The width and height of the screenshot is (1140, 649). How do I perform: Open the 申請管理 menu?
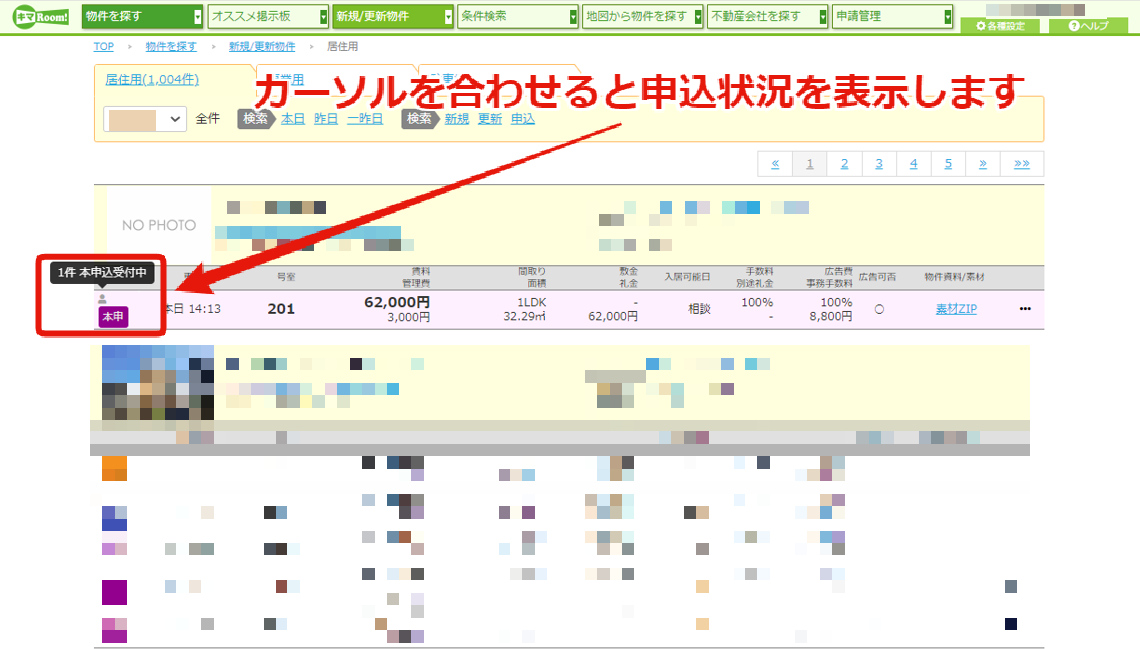[892, 16]
